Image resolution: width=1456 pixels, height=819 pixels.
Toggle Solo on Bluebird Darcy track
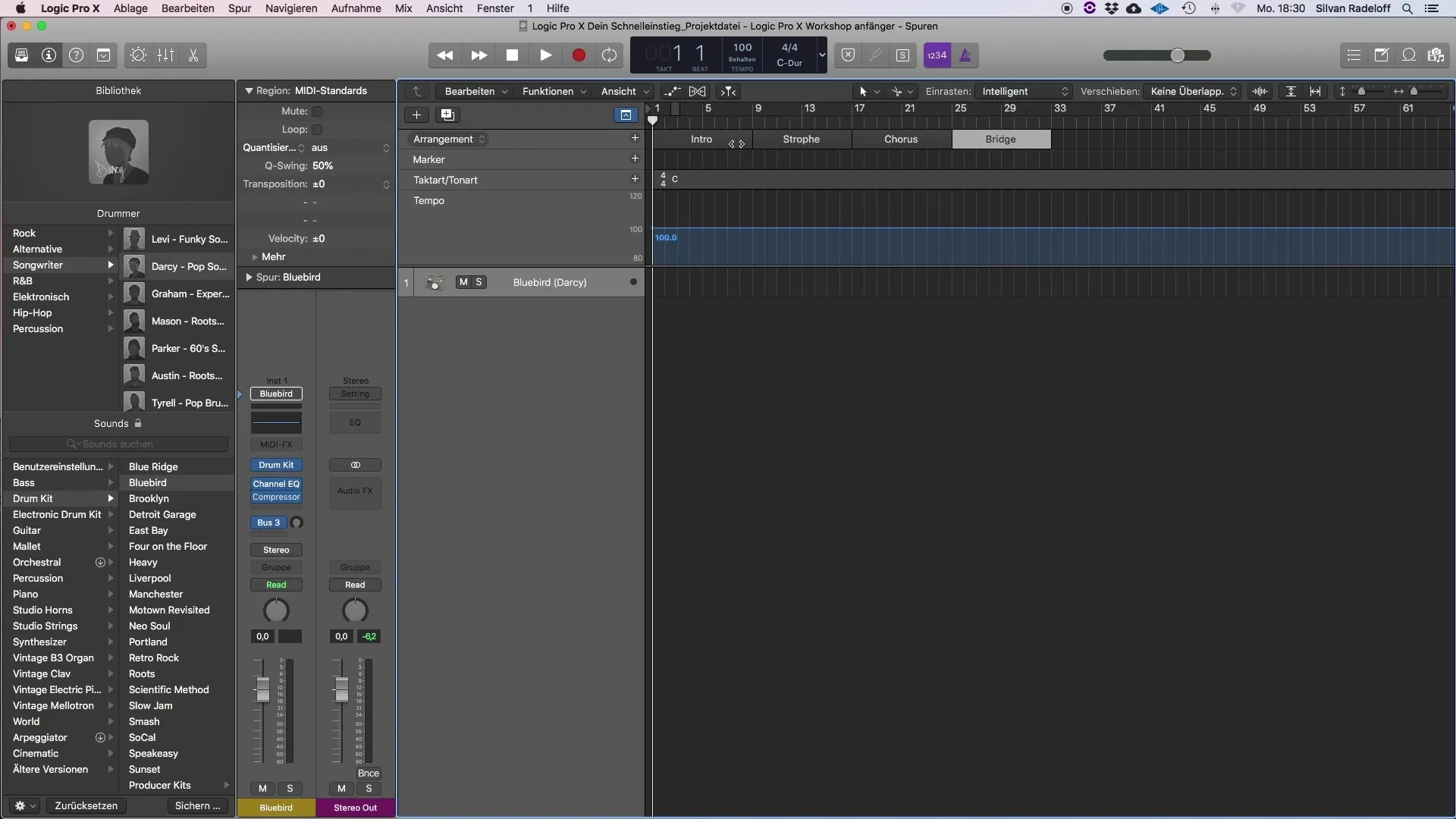click(478, 282)
